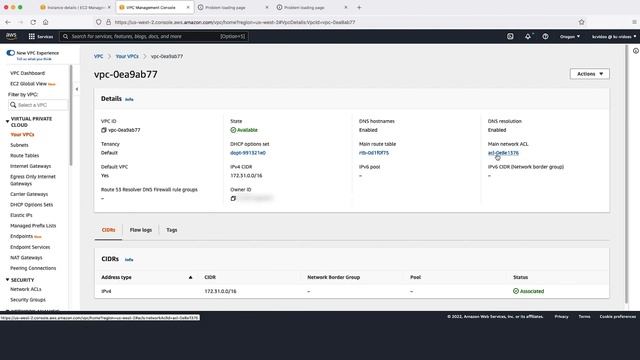The width and height of the screenshot is (640, 360).
Task: Switch to the CIDRs tab
Action: (x=108, y=230)
